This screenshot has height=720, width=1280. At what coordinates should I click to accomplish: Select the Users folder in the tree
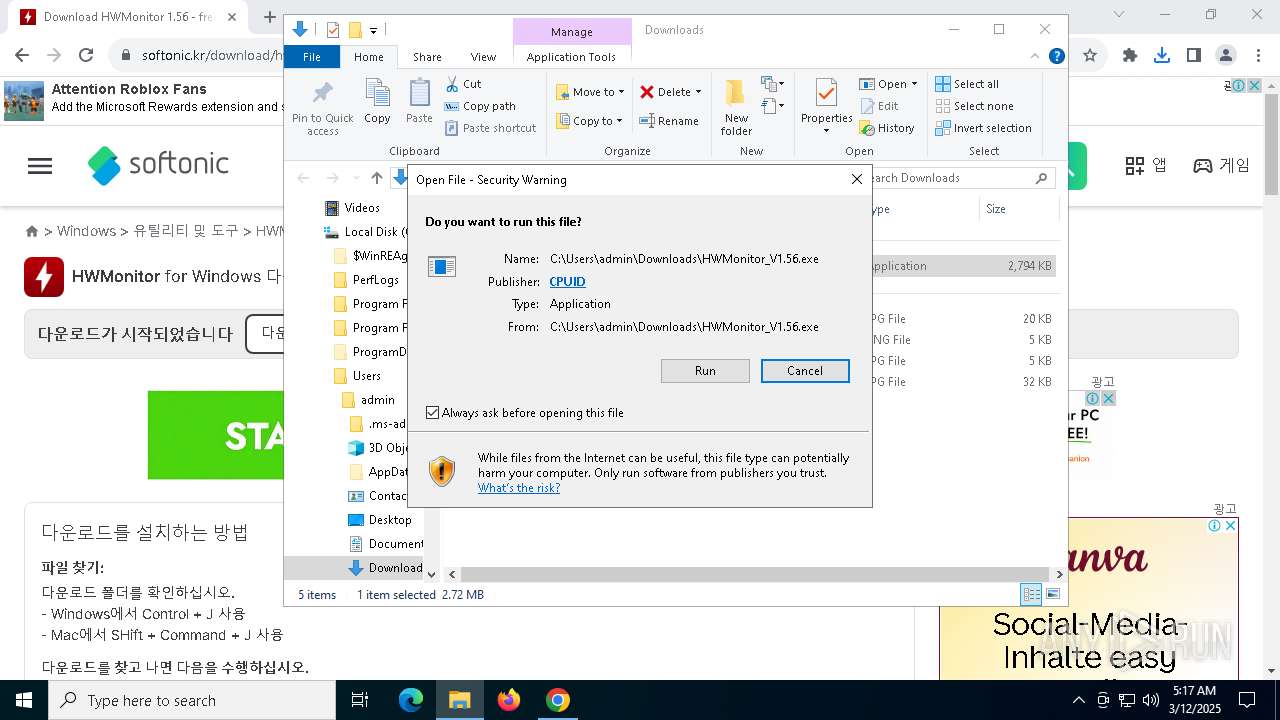[x=366, y=376]
